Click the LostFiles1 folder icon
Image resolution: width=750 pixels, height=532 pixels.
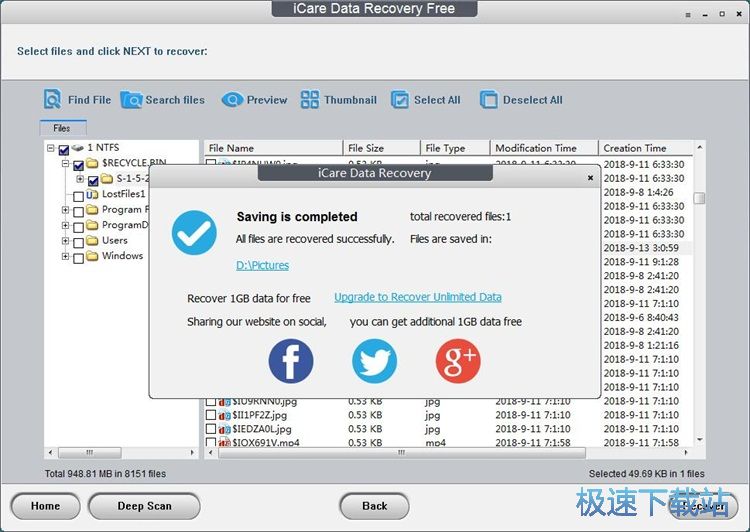[x=92, y=195]
